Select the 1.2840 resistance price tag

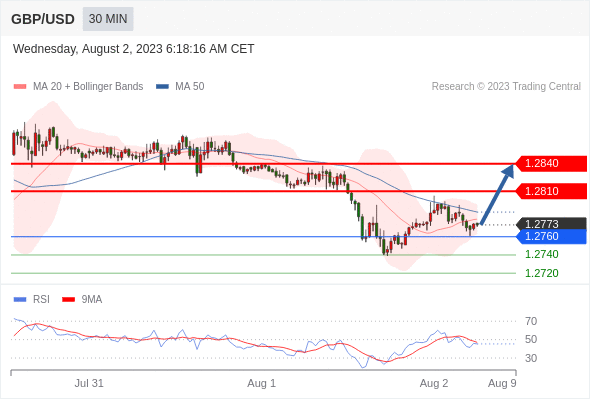[551, 164]
